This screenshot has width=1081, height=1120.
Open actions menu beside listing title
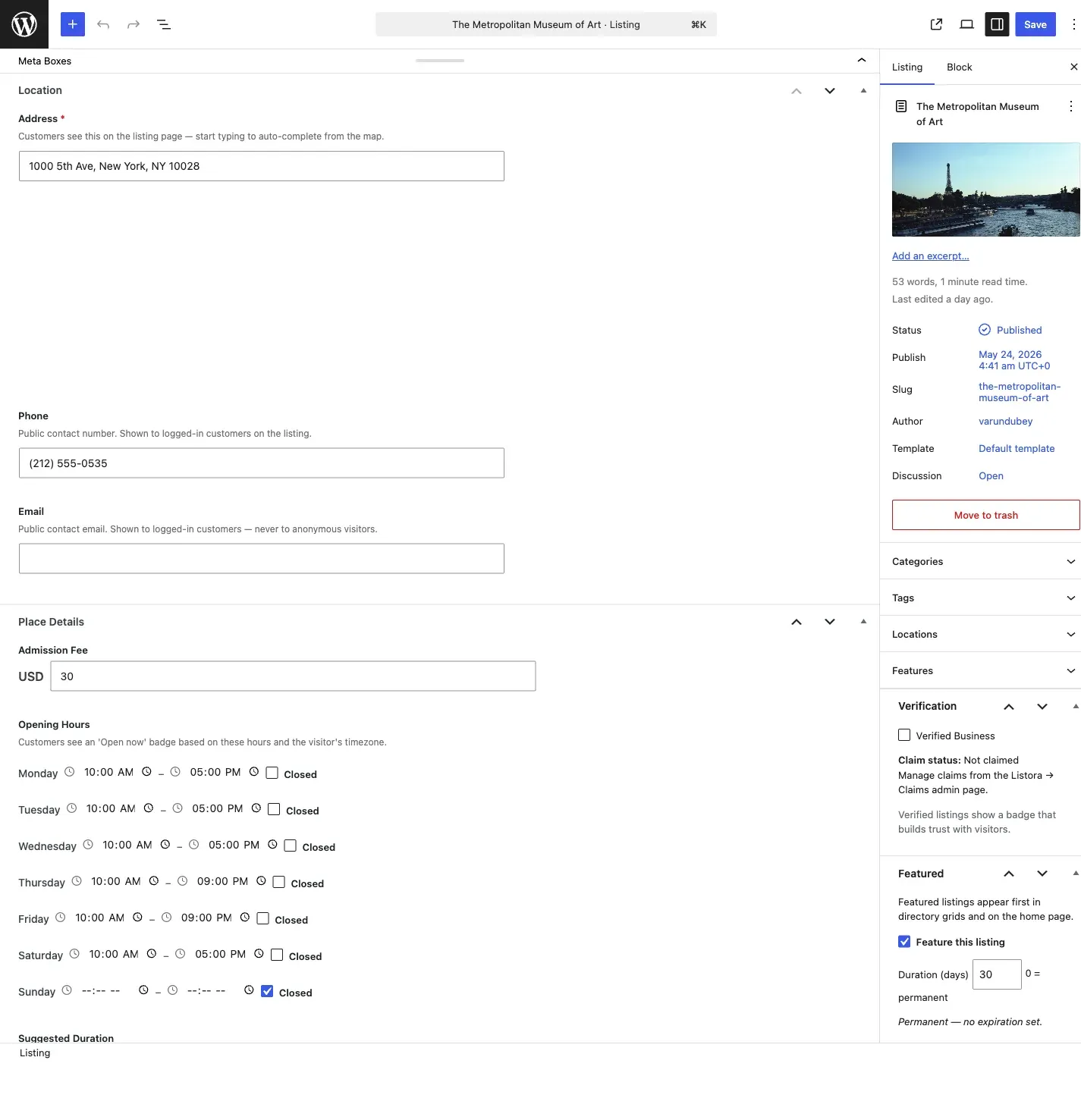tap(1070, 106)
